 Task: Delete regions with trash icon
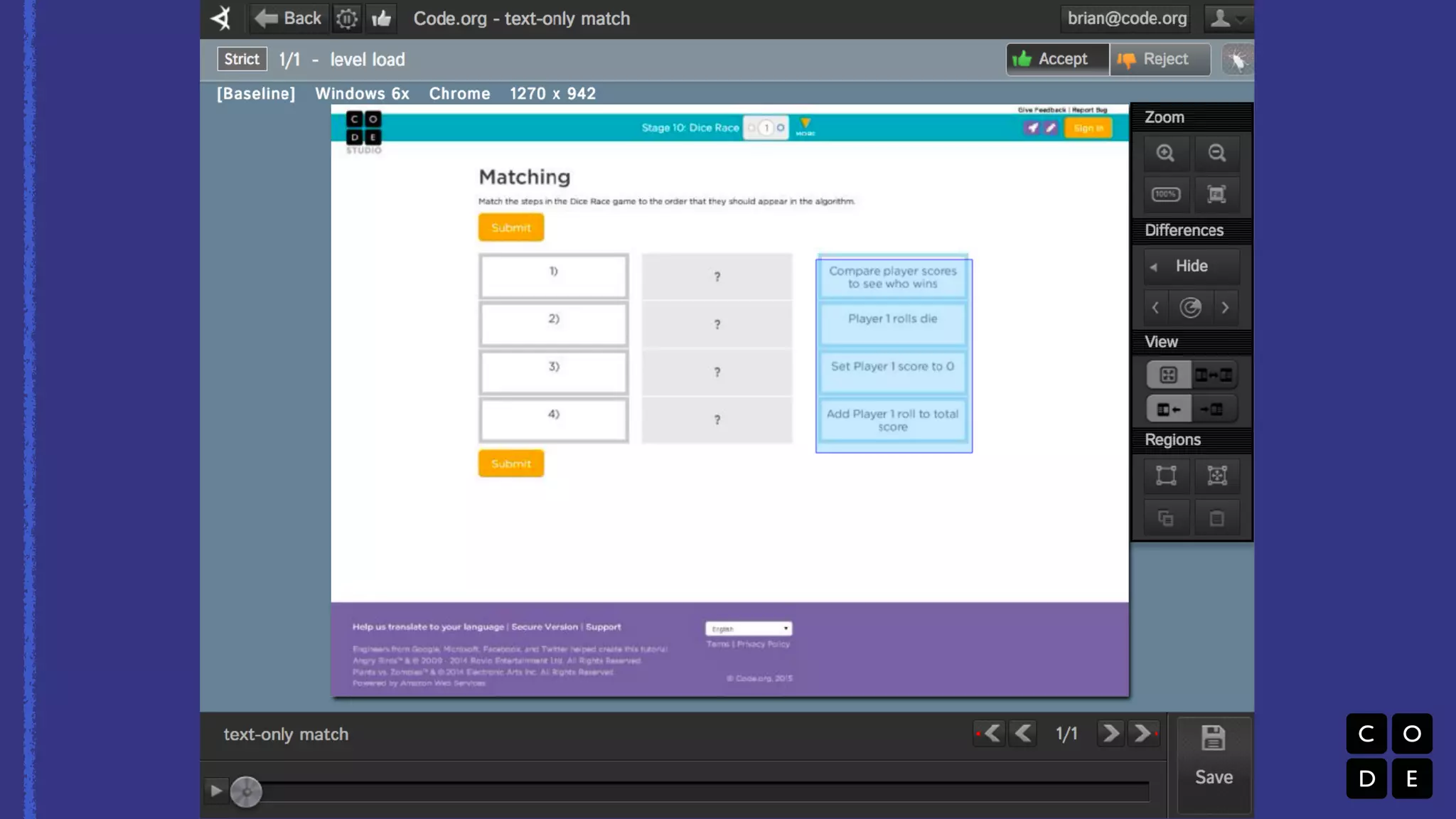click(1217, 518)
